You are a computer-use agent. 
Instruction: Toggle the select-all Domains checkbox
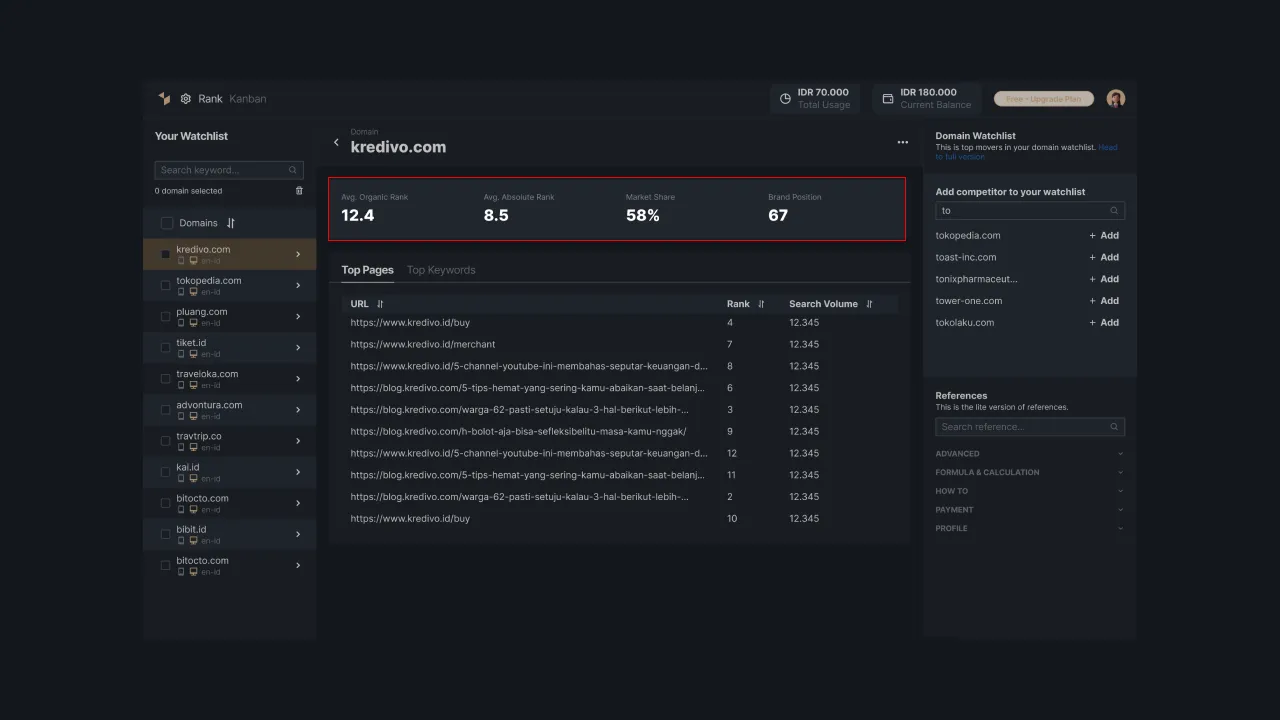(167, 223)
